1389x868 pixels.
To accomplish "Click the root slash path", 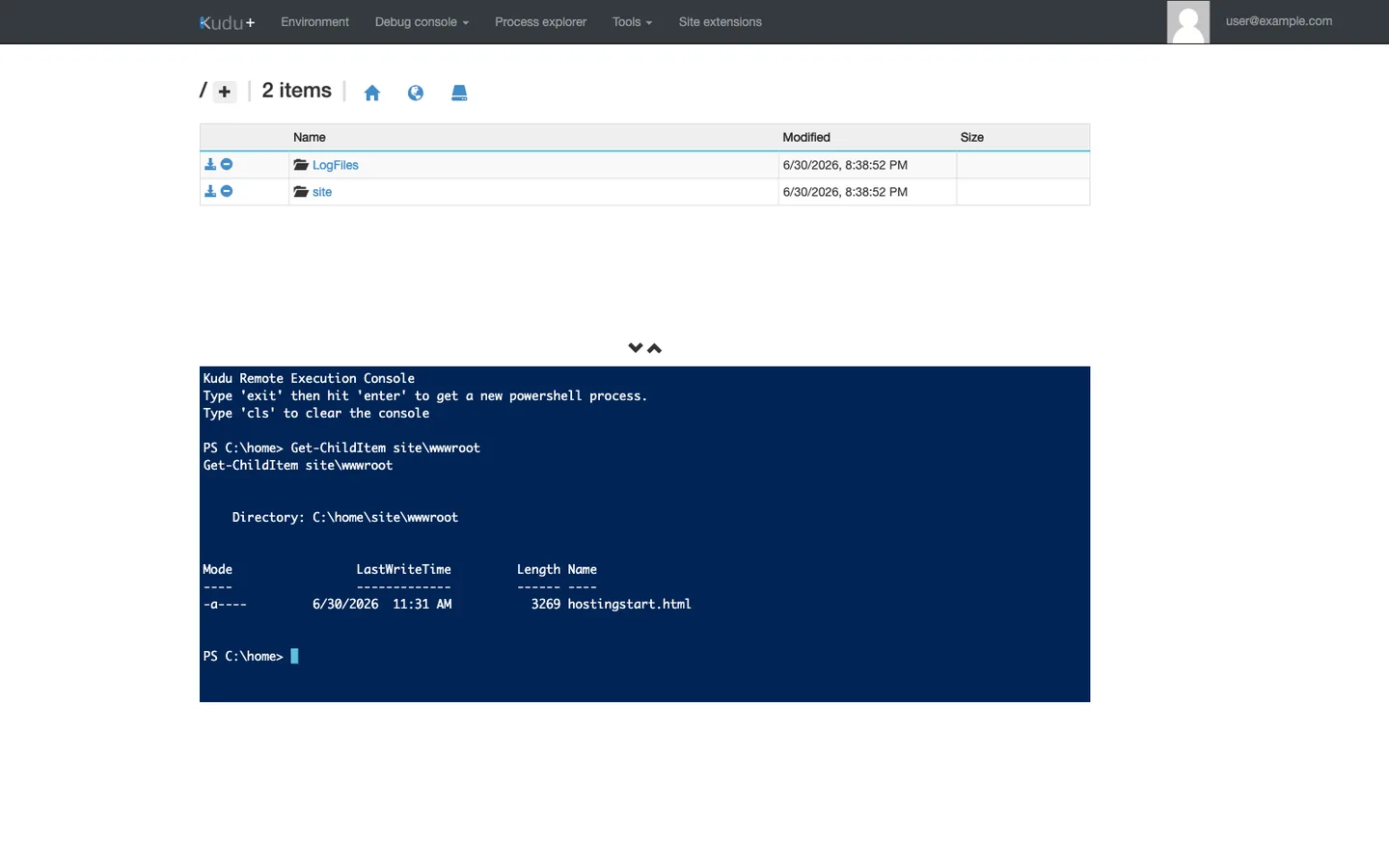I will 204,91.
